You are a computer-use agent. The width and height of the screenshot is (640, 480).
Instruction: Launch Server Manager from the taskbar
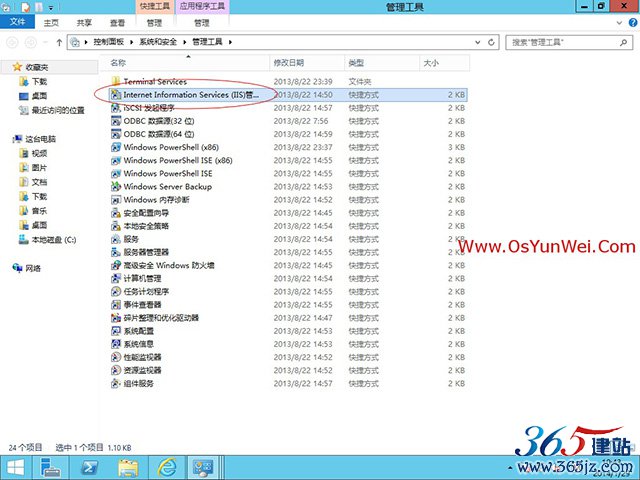51,468
